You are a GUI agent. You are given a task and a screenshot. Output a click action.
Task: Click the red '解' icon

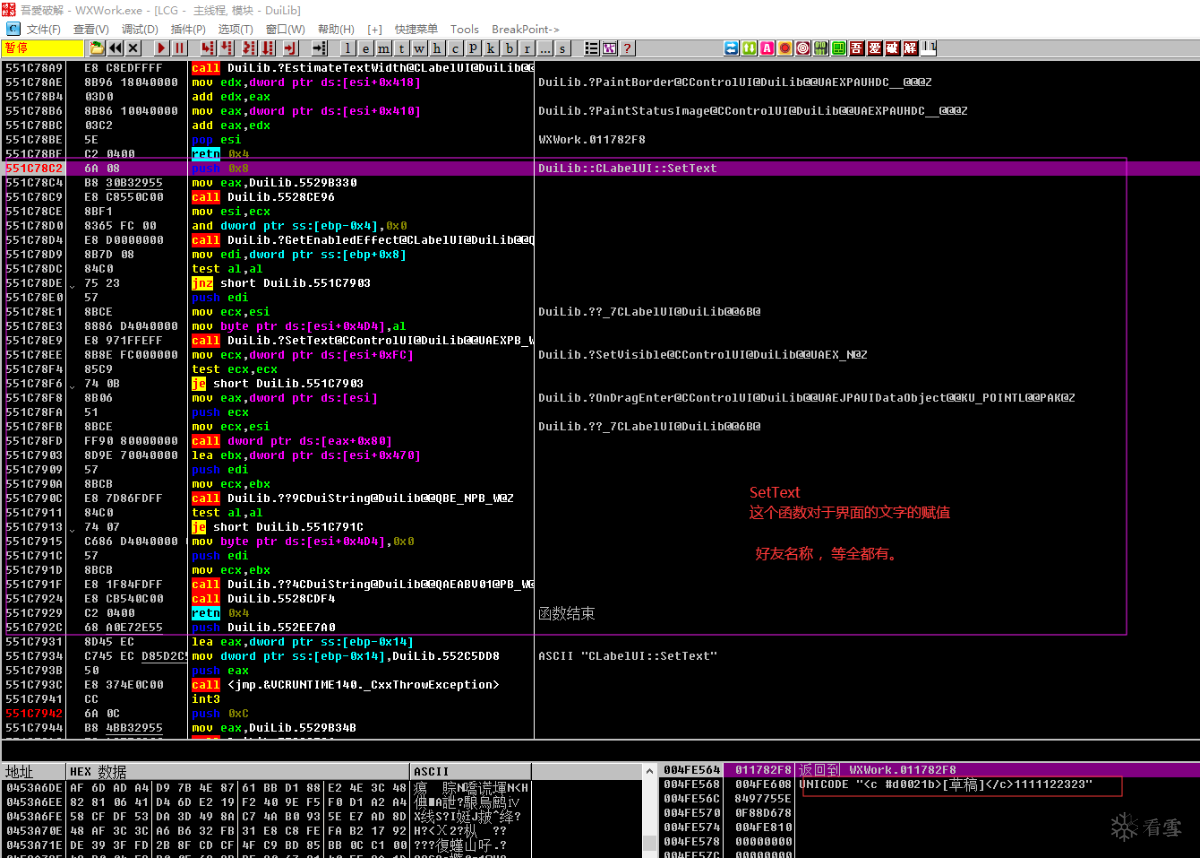click(910, 47)
